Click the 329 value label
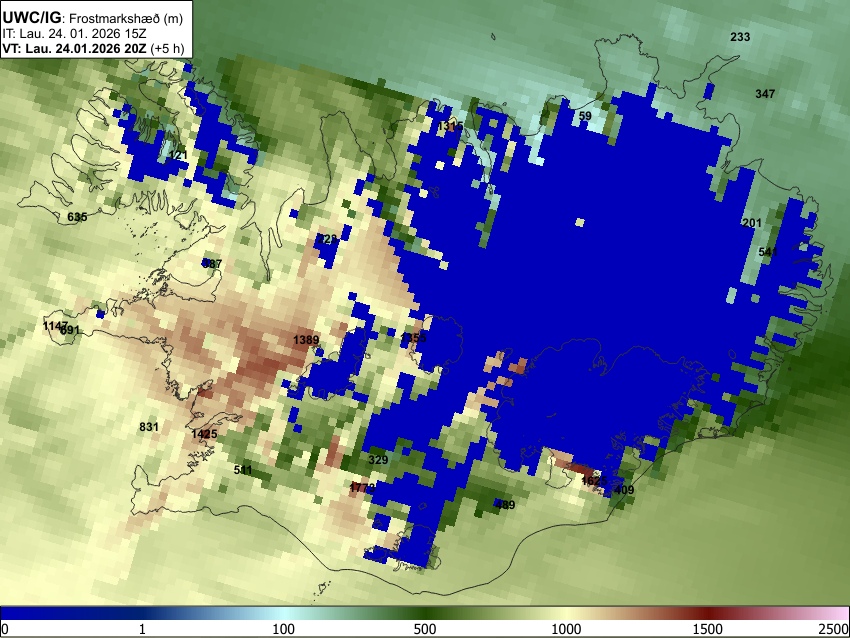Image resolution: width=850 pixels, height=638 pixels. point(378,460)
